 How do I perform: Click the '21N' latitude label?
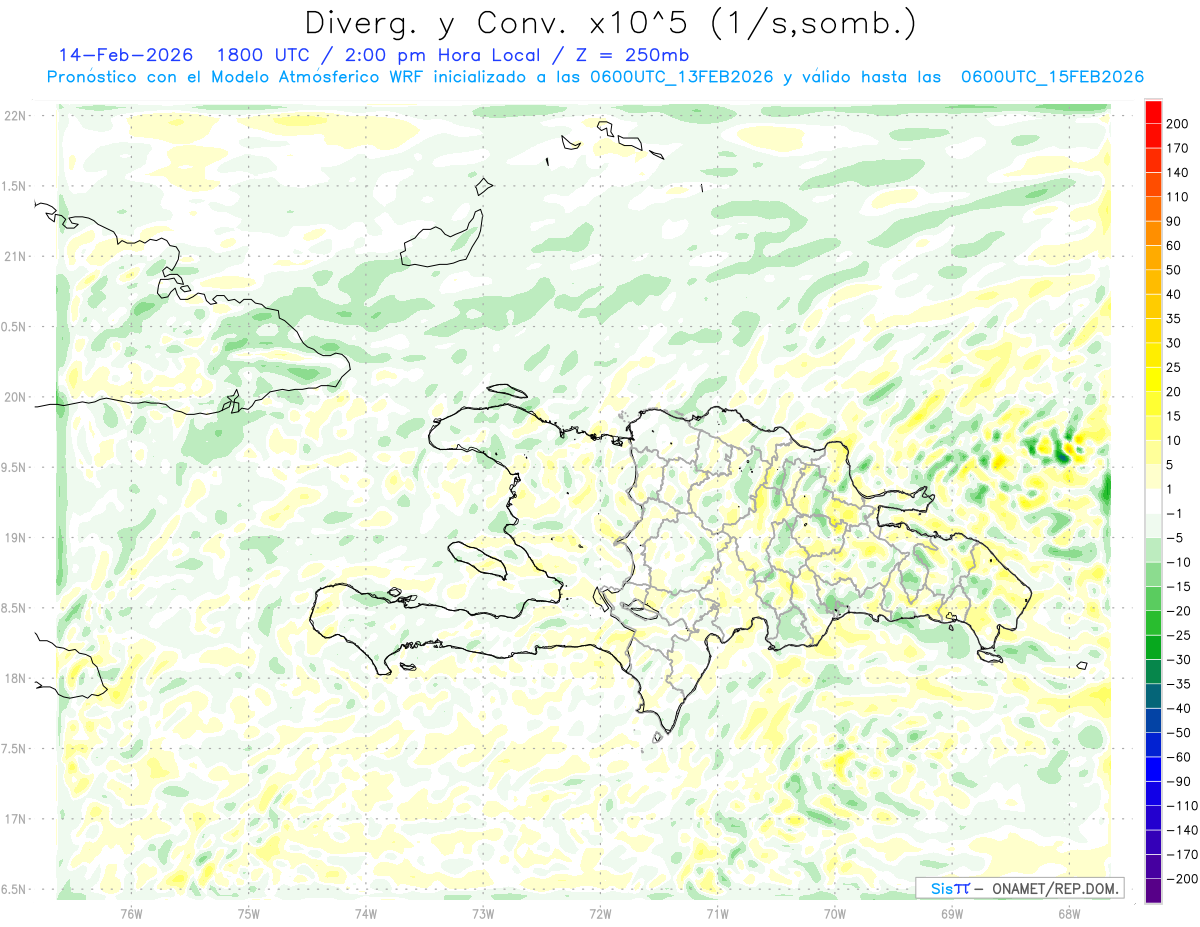click(x=14, y=256)
